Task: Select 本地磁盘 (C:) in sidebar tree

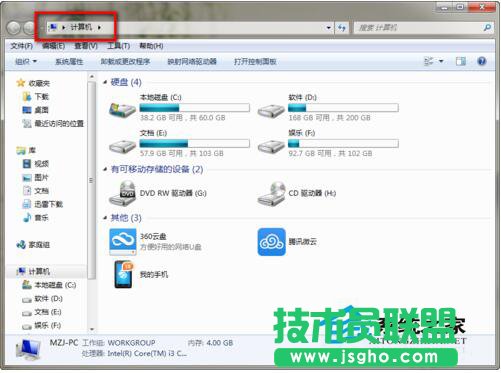Action: (x=49, y=285)
